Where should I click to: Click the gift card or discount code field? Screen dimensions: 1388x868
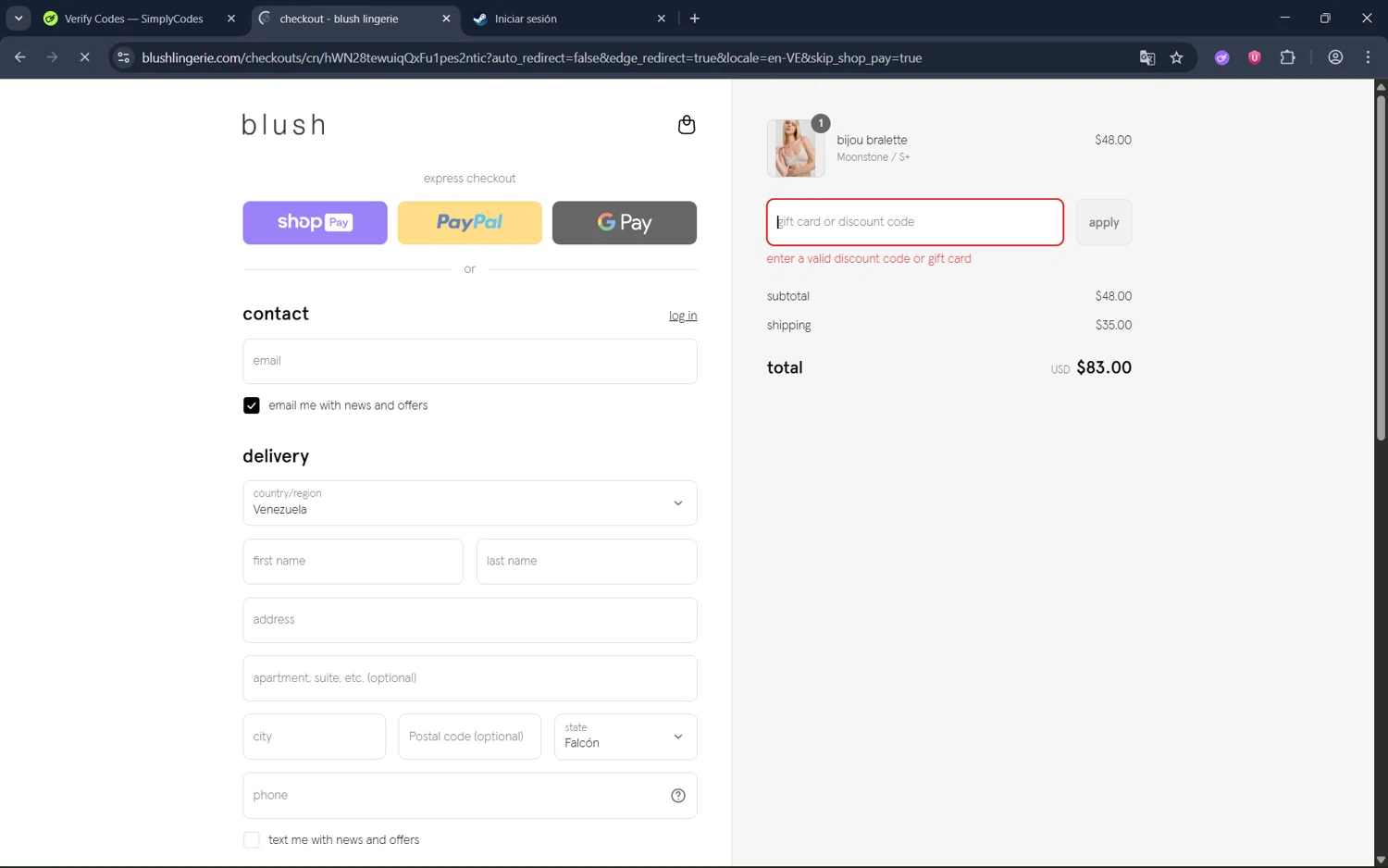(914, 222)
